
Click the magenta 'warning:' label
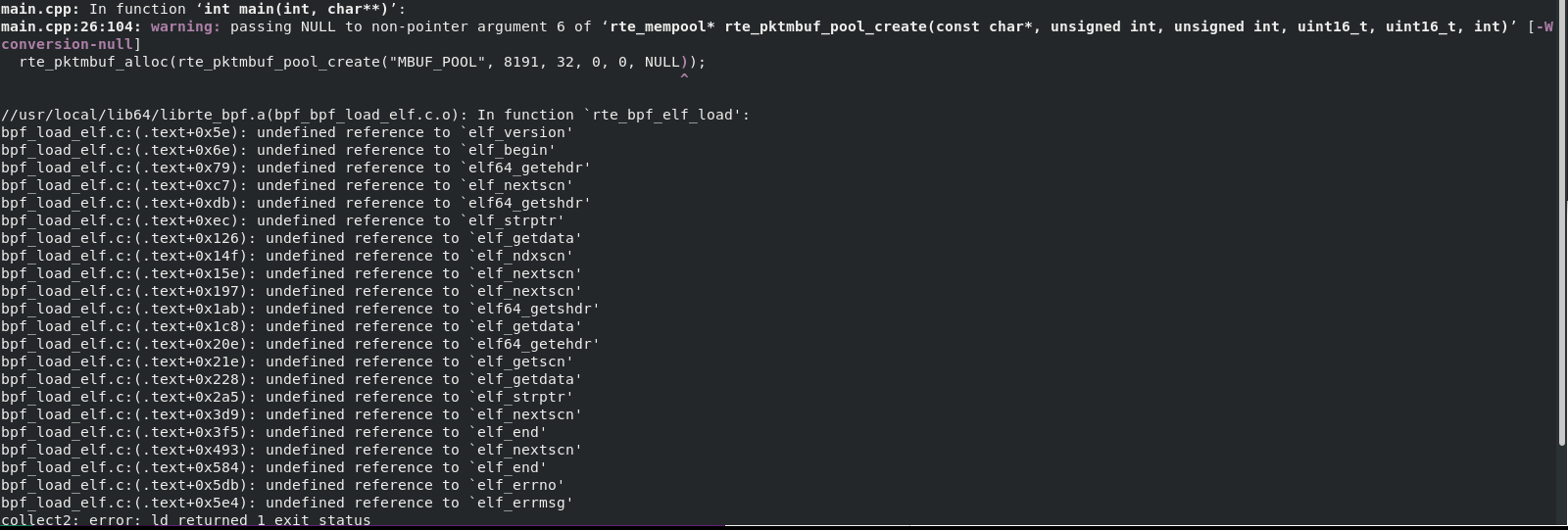[186, 26]
